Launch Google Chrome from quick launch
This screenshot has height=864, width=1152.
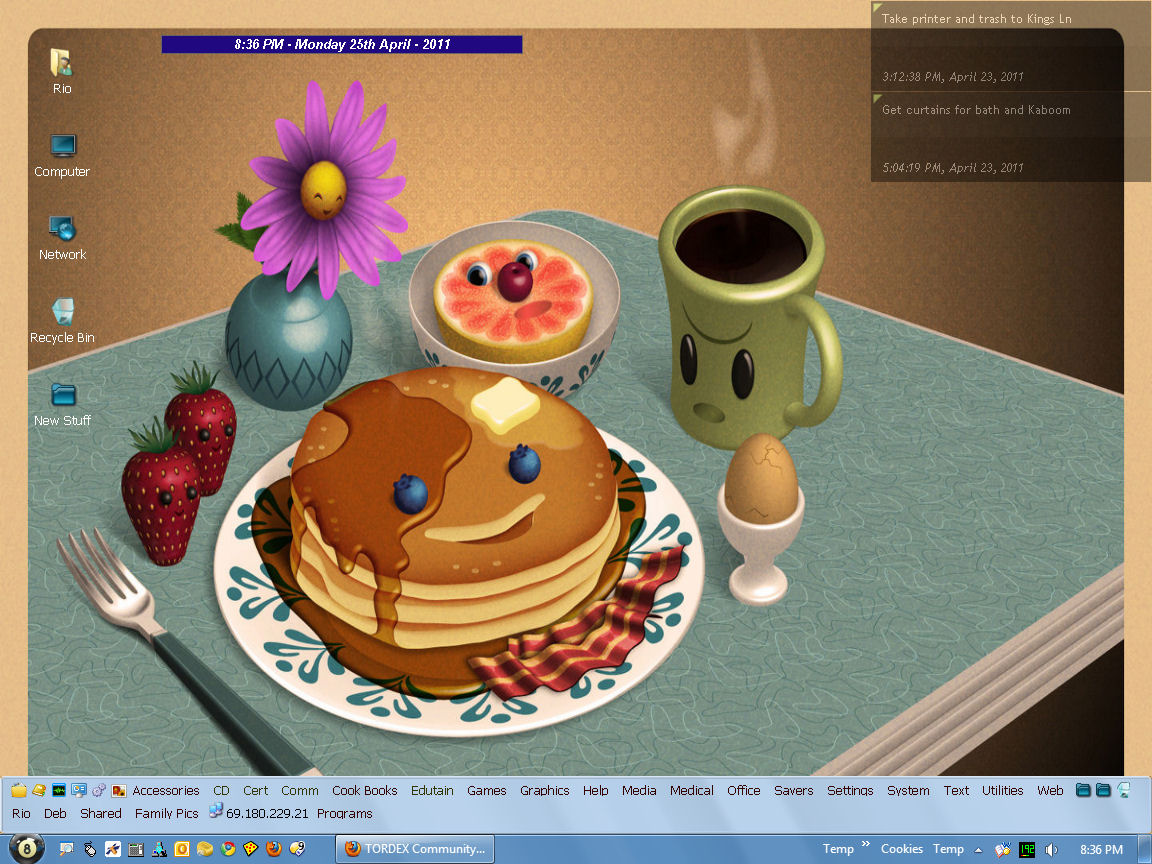pyautogui.click(x=228, y=849)
